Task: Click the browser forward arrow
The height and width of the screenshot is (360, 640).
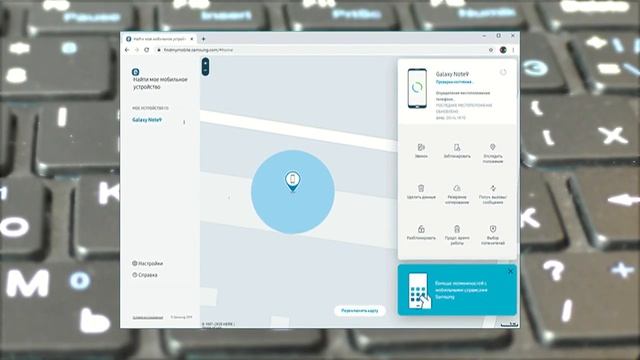Action: pos(137,50)
